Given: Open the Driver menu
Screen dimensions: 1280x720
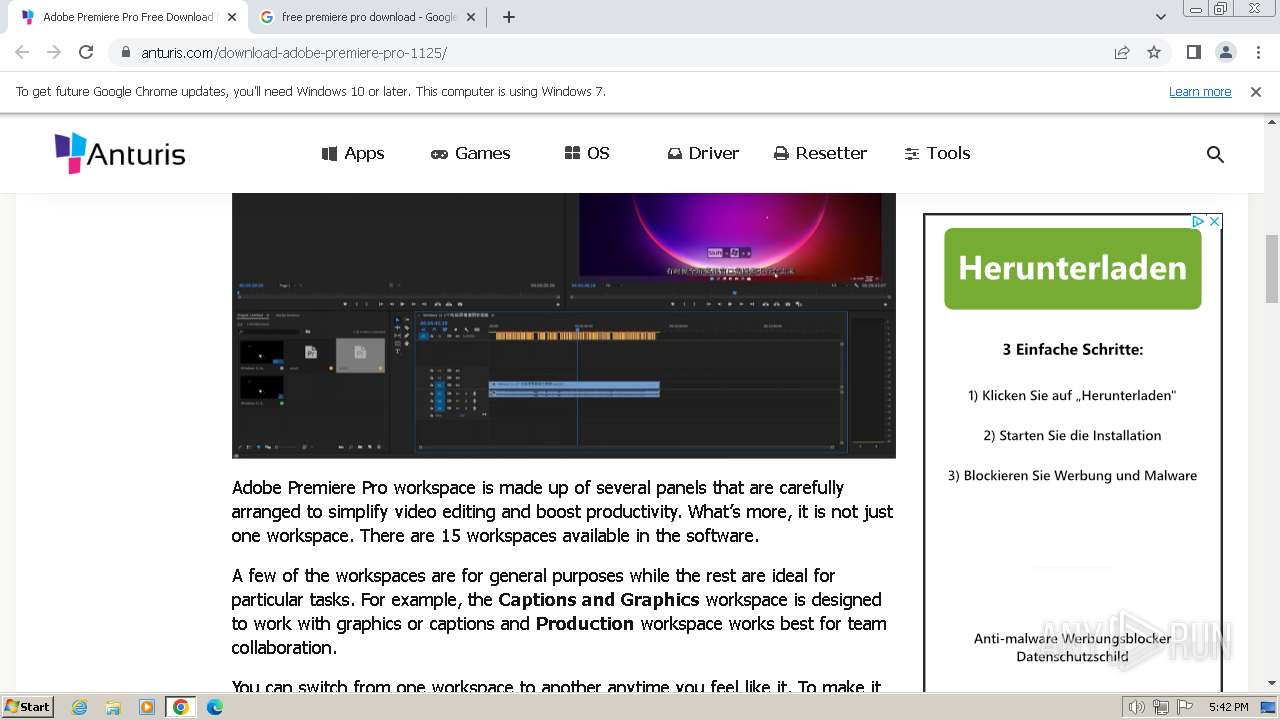Looking at the screenshot, I should tap(703, 153).
